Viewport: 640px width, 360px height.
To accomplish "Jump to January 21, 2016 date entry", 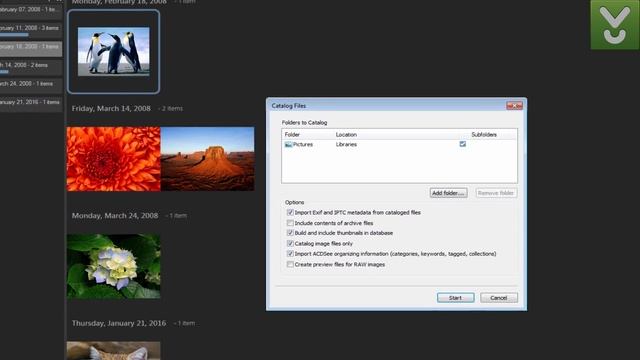I will tap(31, 104).
